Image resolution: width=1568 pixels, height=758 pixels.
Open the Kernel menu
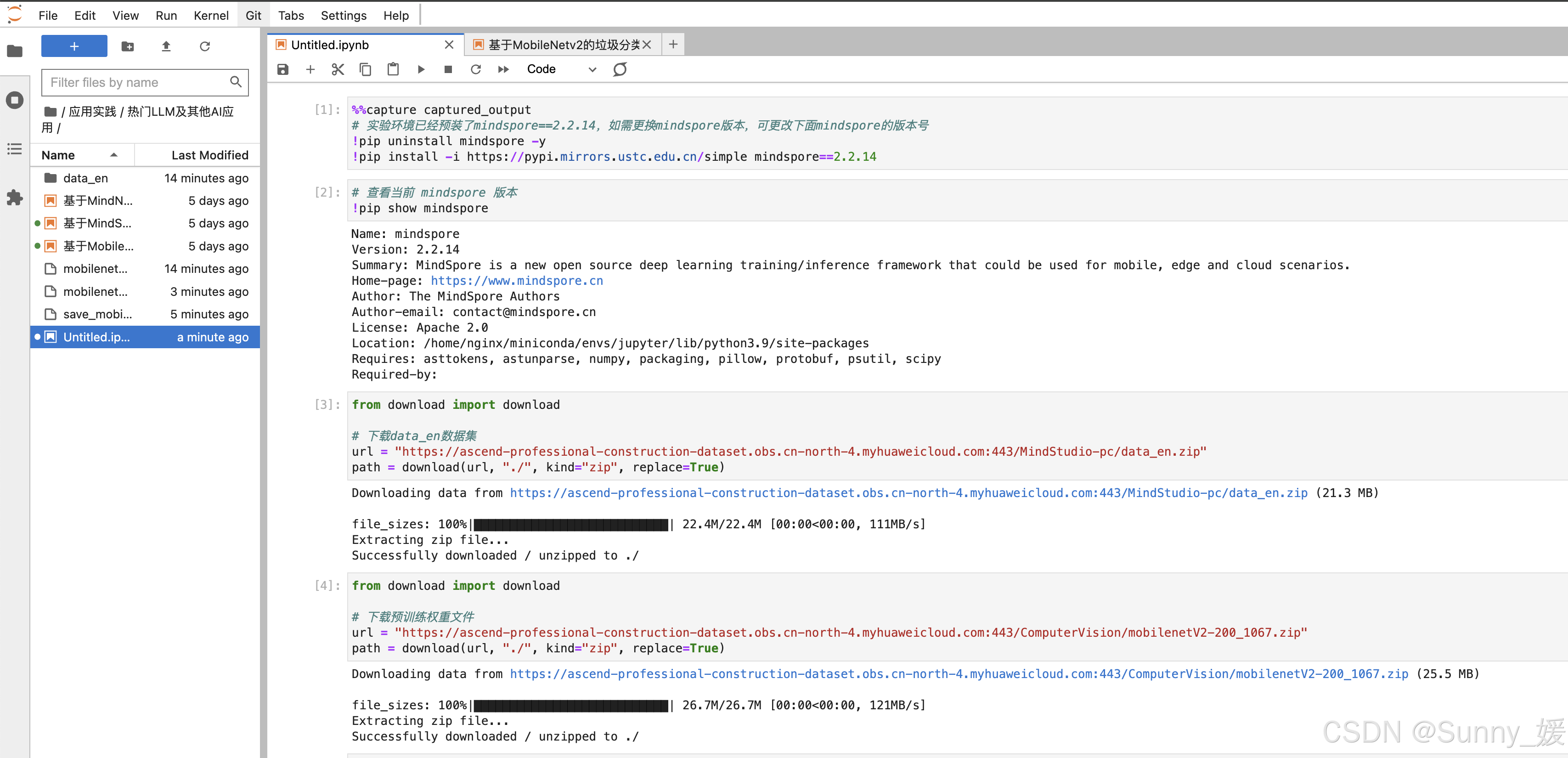coord(211,16)
